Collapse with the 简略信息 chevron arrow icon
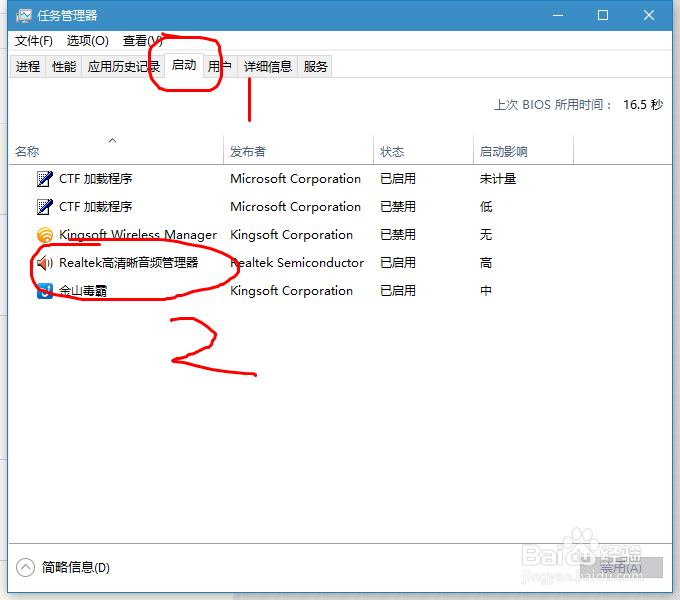The height and width of the screenshot is (600, 680). tap(25, 567)
